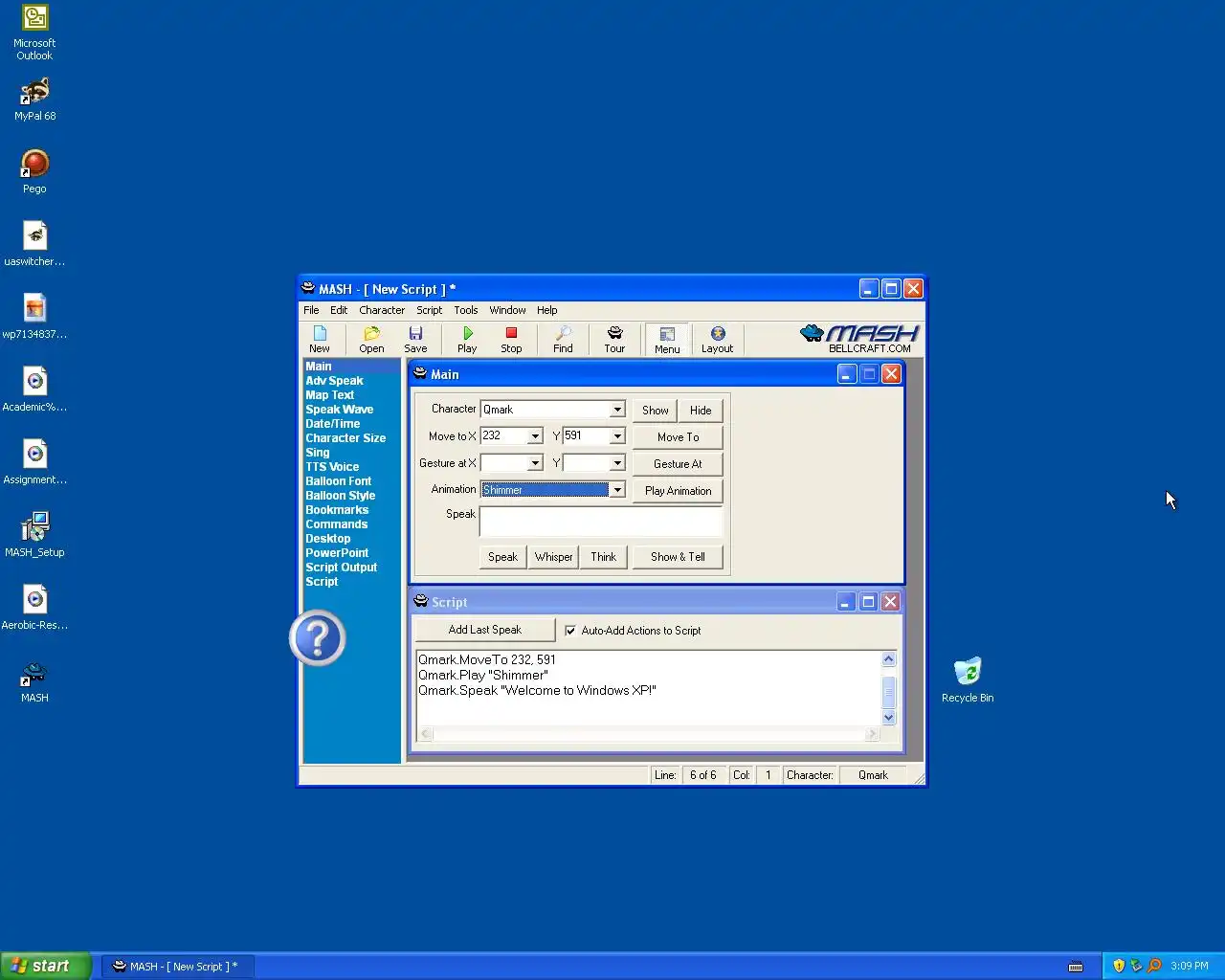1225x980 pixels.
Task: Select the MASH desktop shortcut icon
Action: click(34, 681)
